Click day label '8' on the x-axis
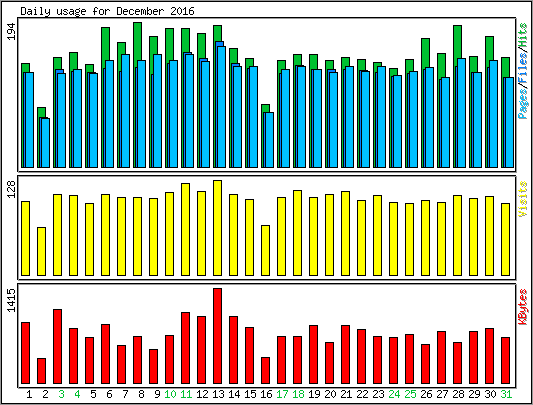 (x=141, y=394)
